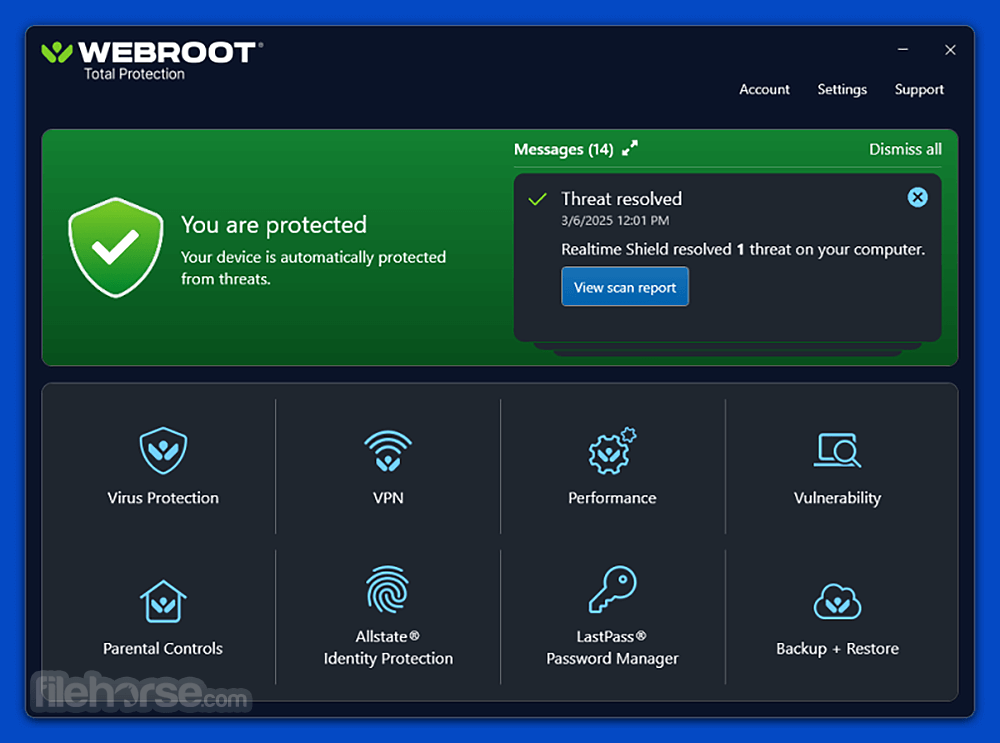Image resolution: width=1000 pixels, height=743 pixels.
Task: Click the Webroot logo
Action: [x=152, y=61]
